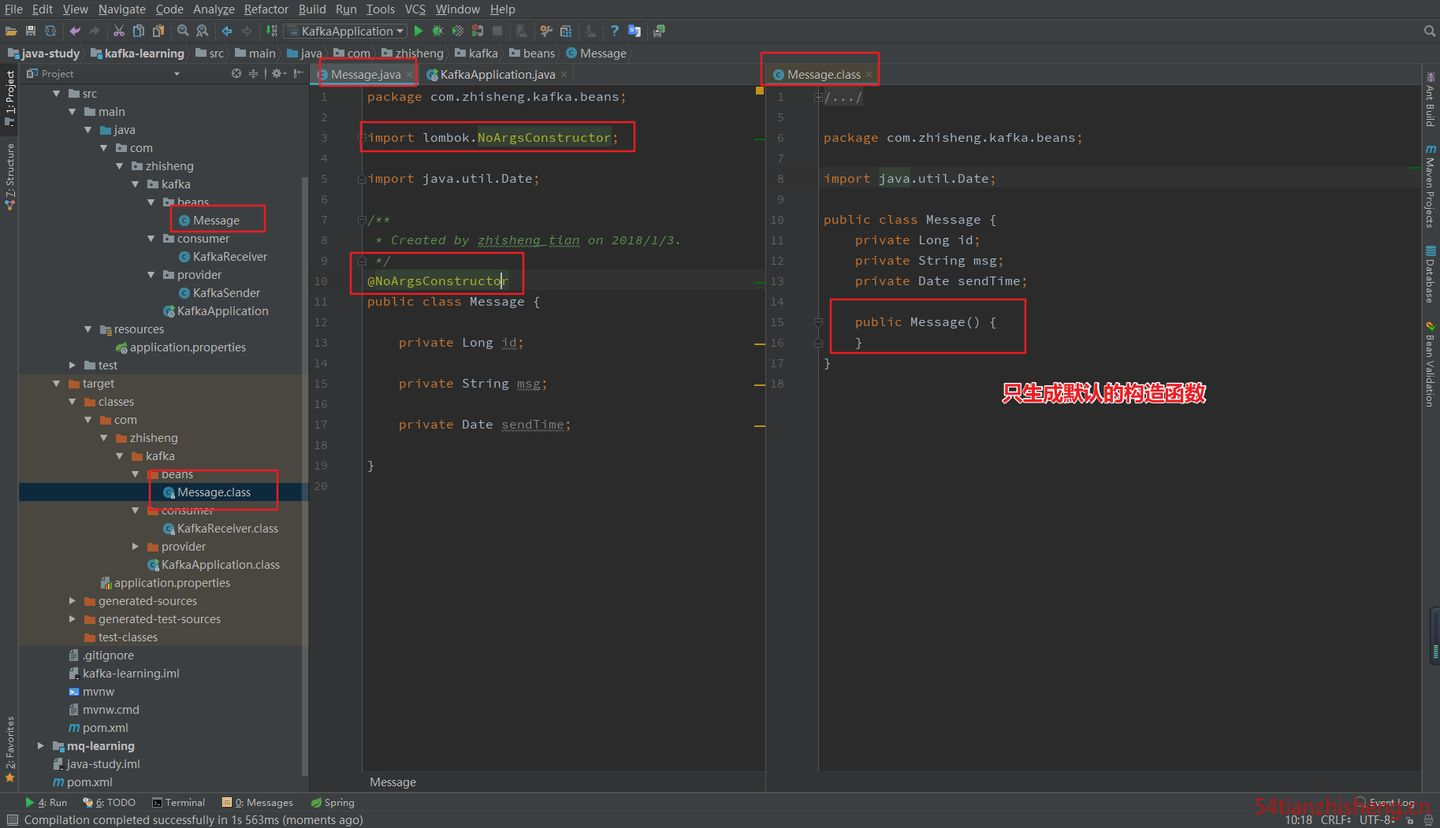Open the Database side panel

(x=1430, y=273)
